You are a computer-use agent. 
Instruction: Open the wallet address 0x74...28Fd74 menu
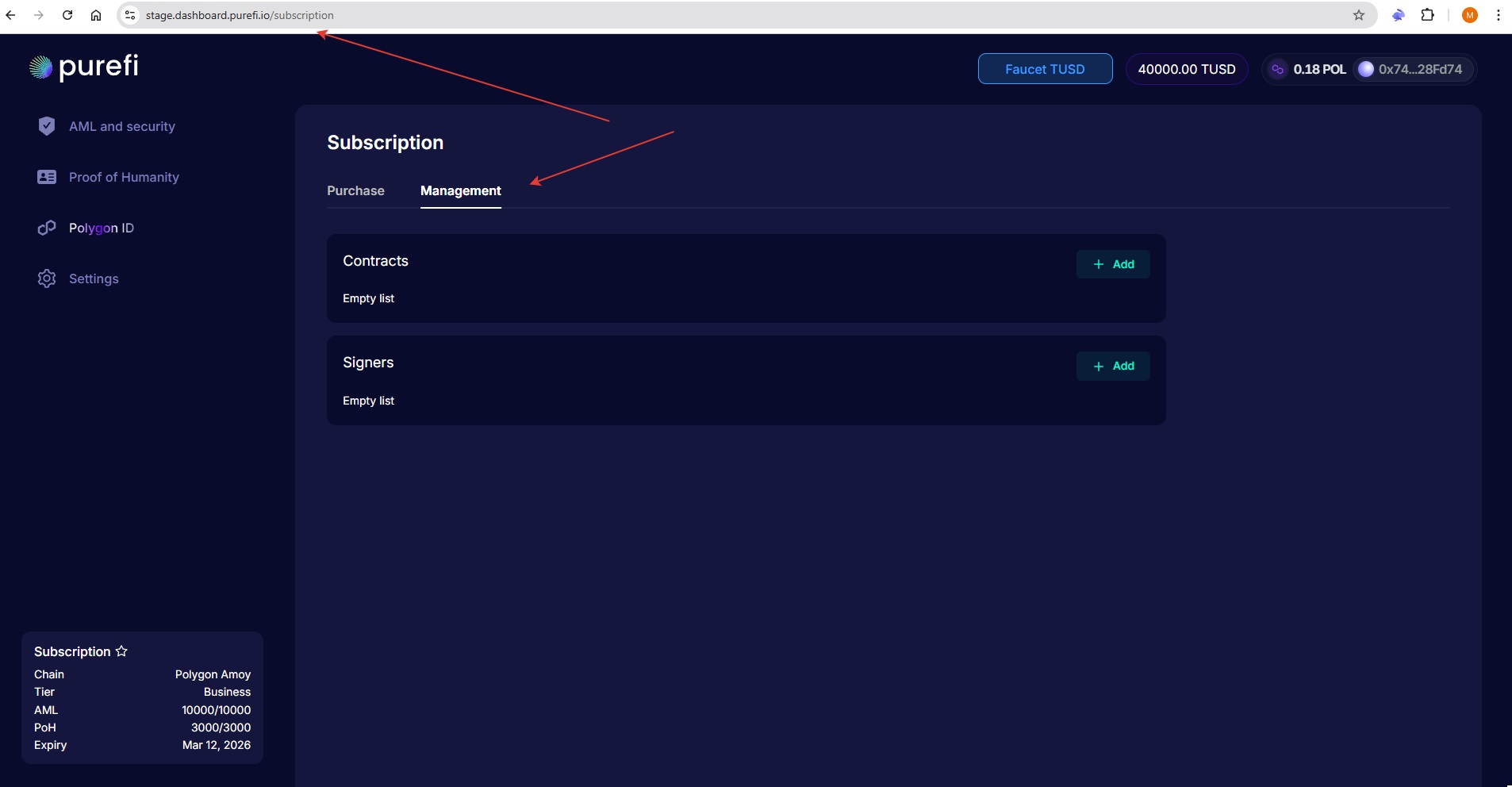1419,69
